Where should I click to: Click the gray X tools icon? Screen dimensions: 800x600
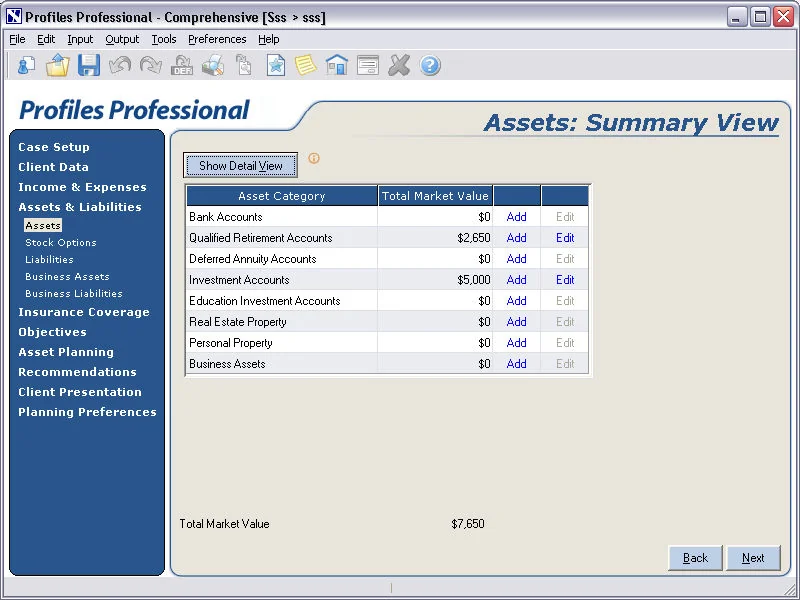click(399, 65)
